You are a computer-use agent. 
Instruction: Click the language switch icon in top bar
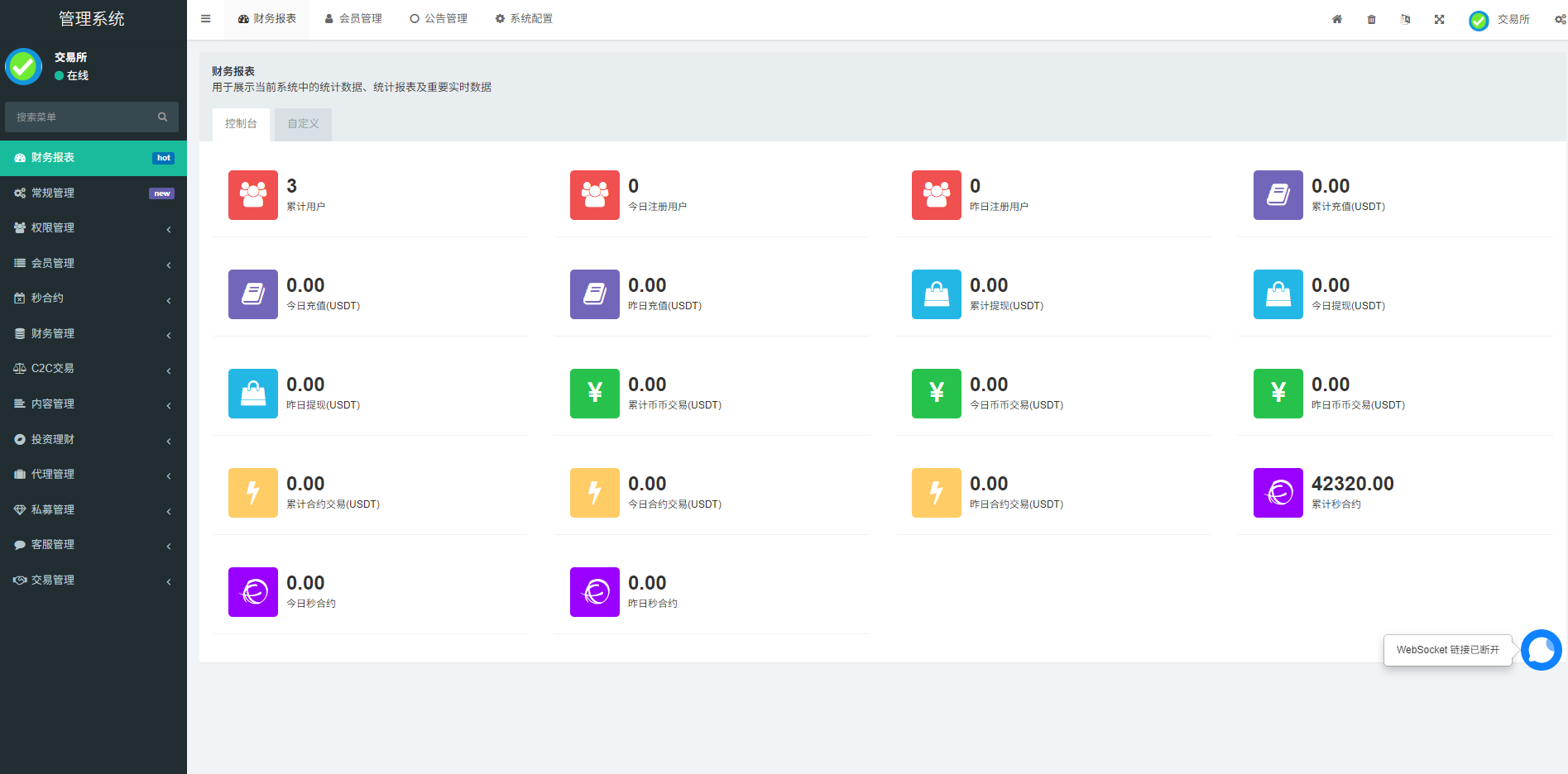point(1405,19)
